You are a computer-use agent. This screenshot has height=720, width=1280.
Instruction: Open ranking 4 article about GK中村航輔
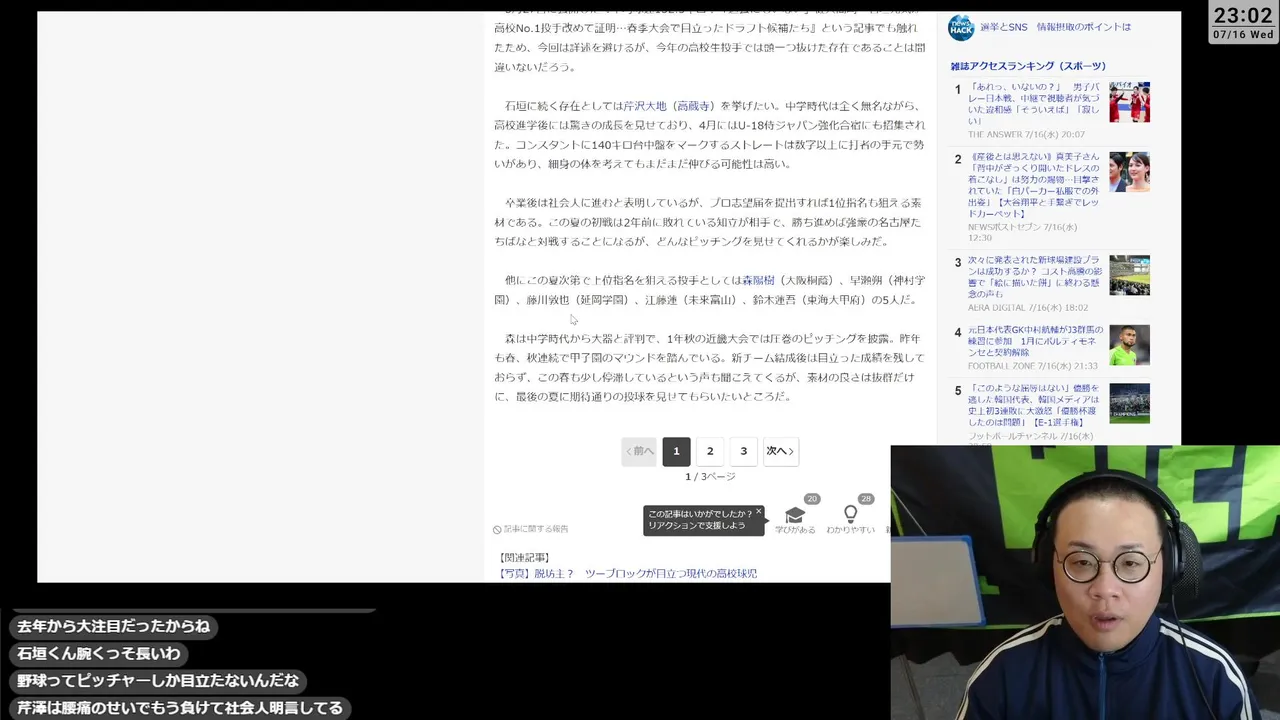tap(1034, 340)
